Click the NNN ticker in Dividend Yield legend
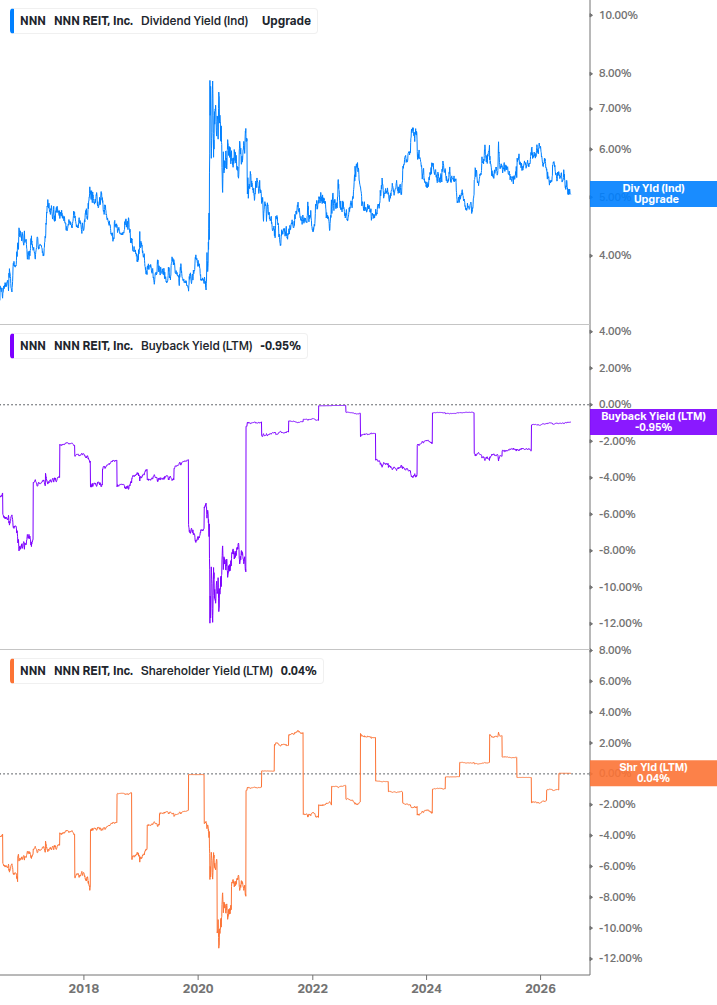 [33, 21]
